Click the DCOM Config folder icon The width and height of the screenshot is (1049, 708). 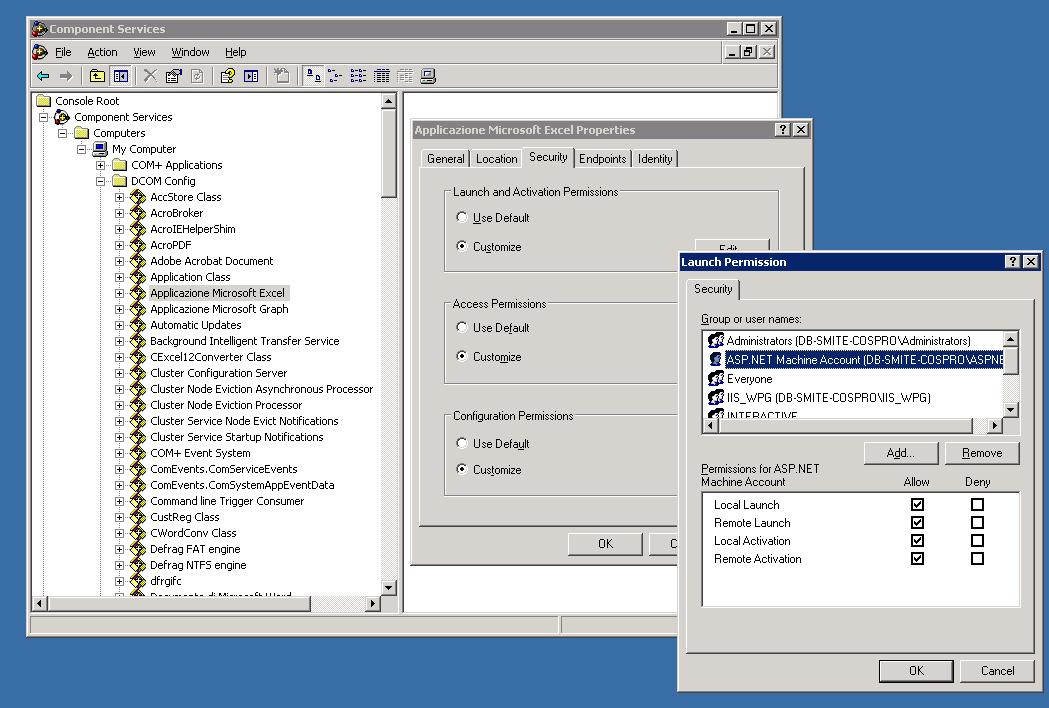[120, 181]
